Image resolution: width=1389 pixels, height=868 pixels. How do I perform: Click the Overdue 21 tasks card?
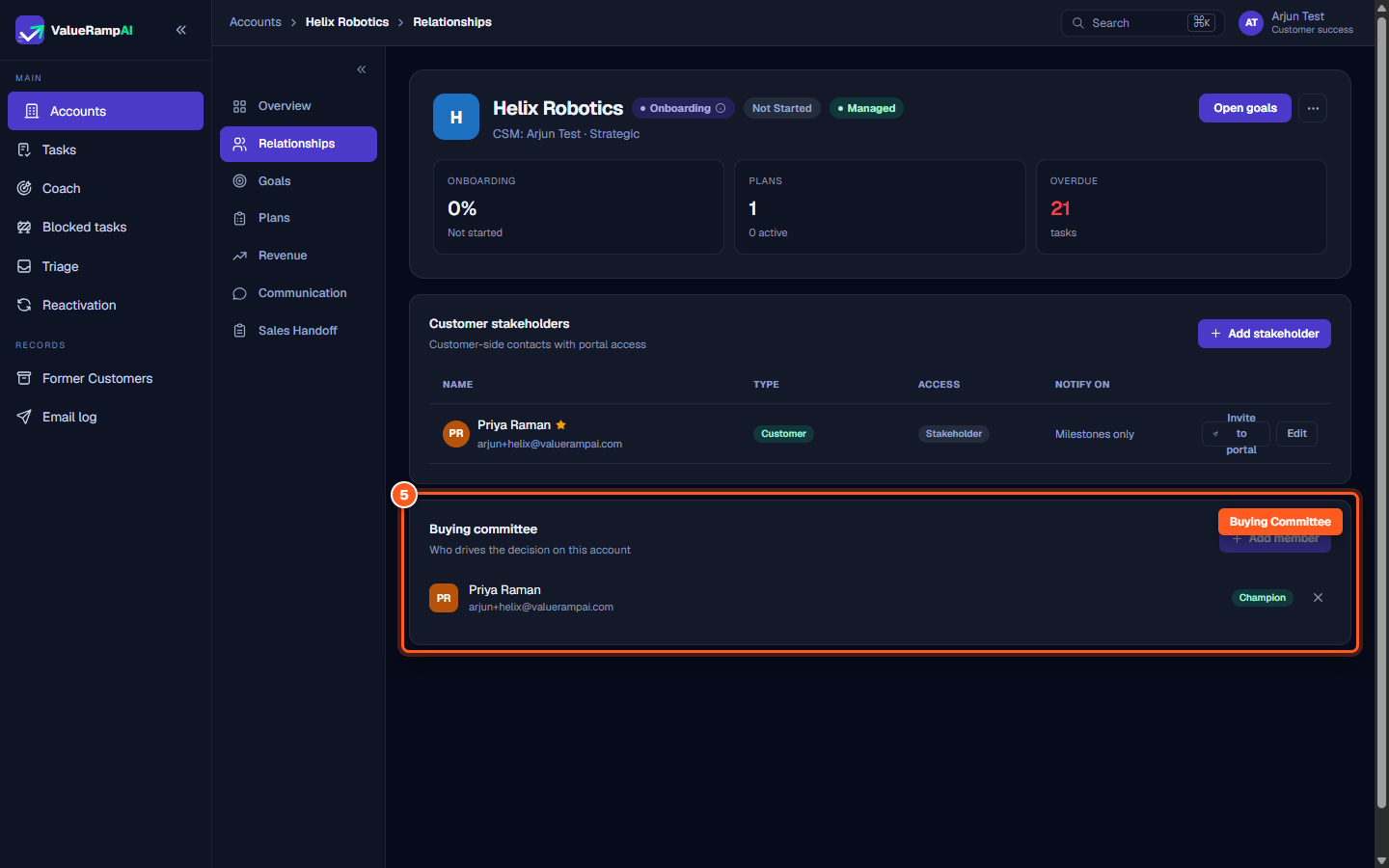pos(1182,206)
